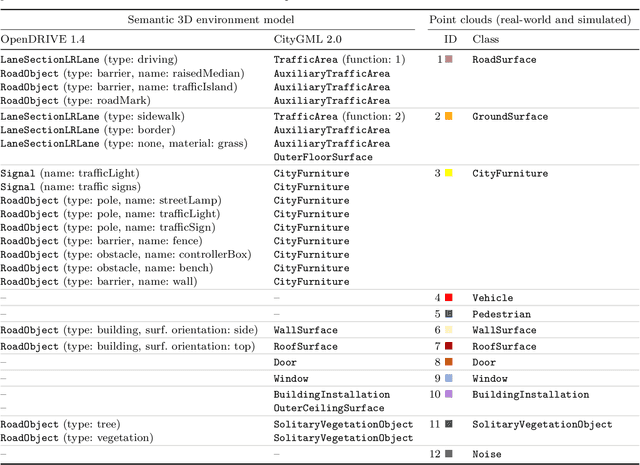The height and width of the screenshot is (465, 640).
Task: Click the CityGML 2.0 column heading
Action: point(307,39)
